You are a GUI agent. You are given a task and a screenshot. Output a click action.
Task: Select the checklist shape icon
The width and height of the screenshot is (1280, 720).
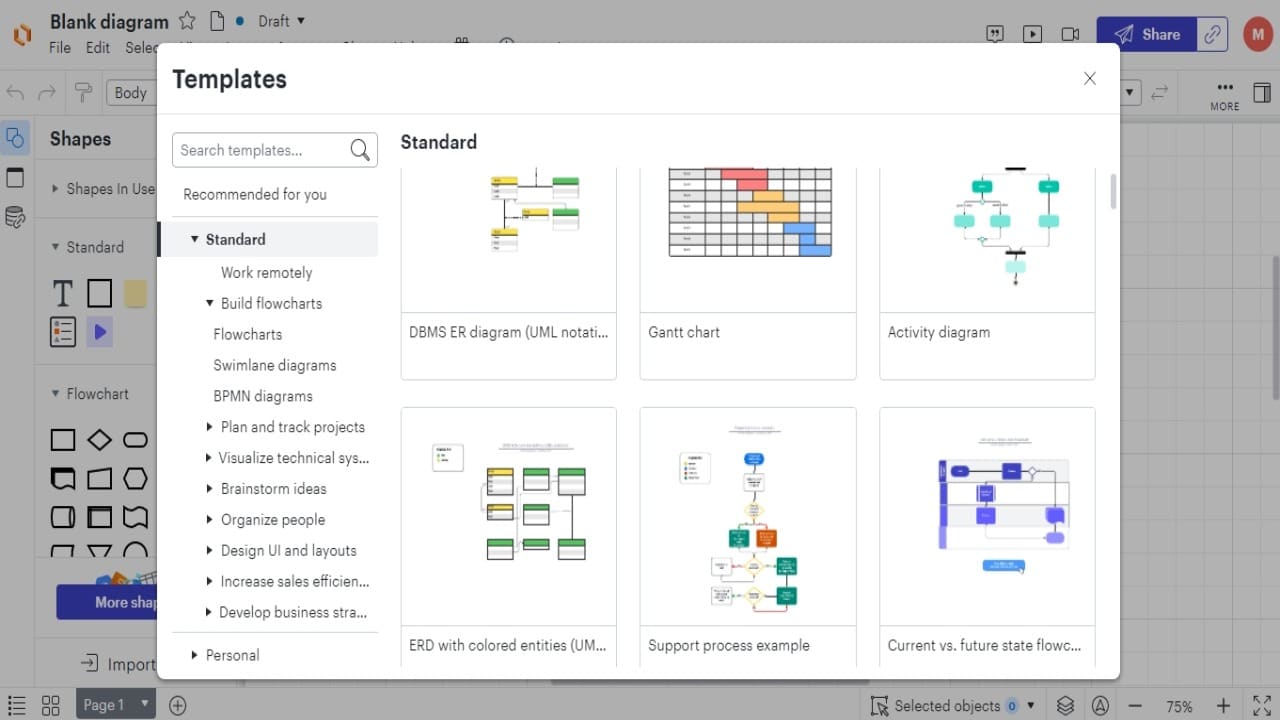pos(62,332)
